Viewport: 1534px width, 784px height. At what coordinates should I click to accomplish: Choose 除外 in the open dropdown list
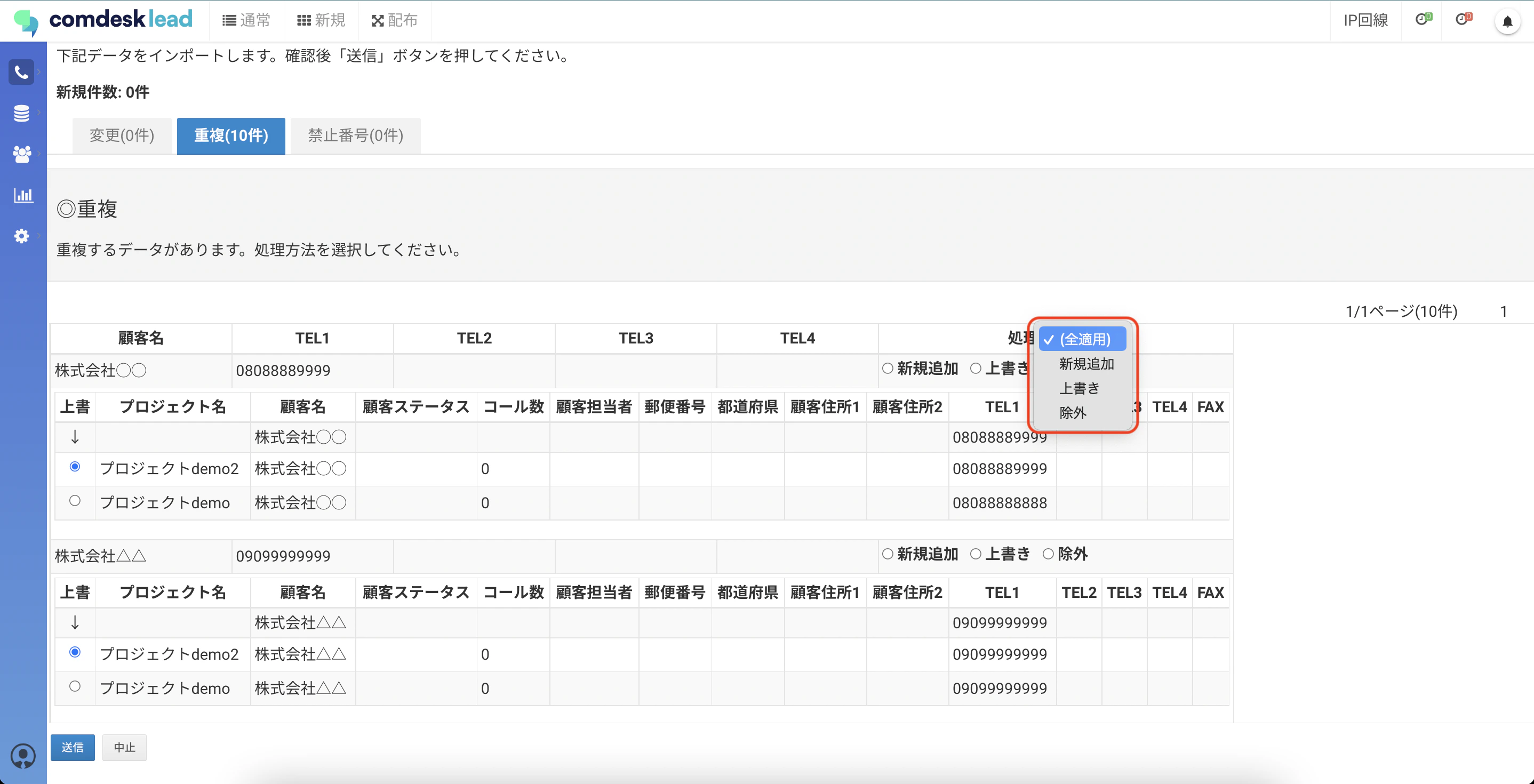(1073, 413)
